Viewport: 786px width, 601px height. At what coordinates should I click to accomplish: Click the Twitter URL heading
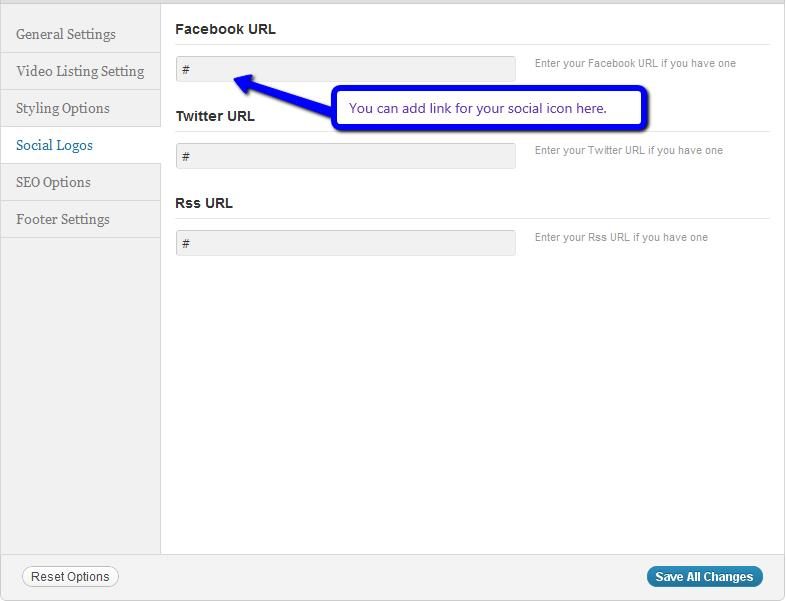pos(215,116)
